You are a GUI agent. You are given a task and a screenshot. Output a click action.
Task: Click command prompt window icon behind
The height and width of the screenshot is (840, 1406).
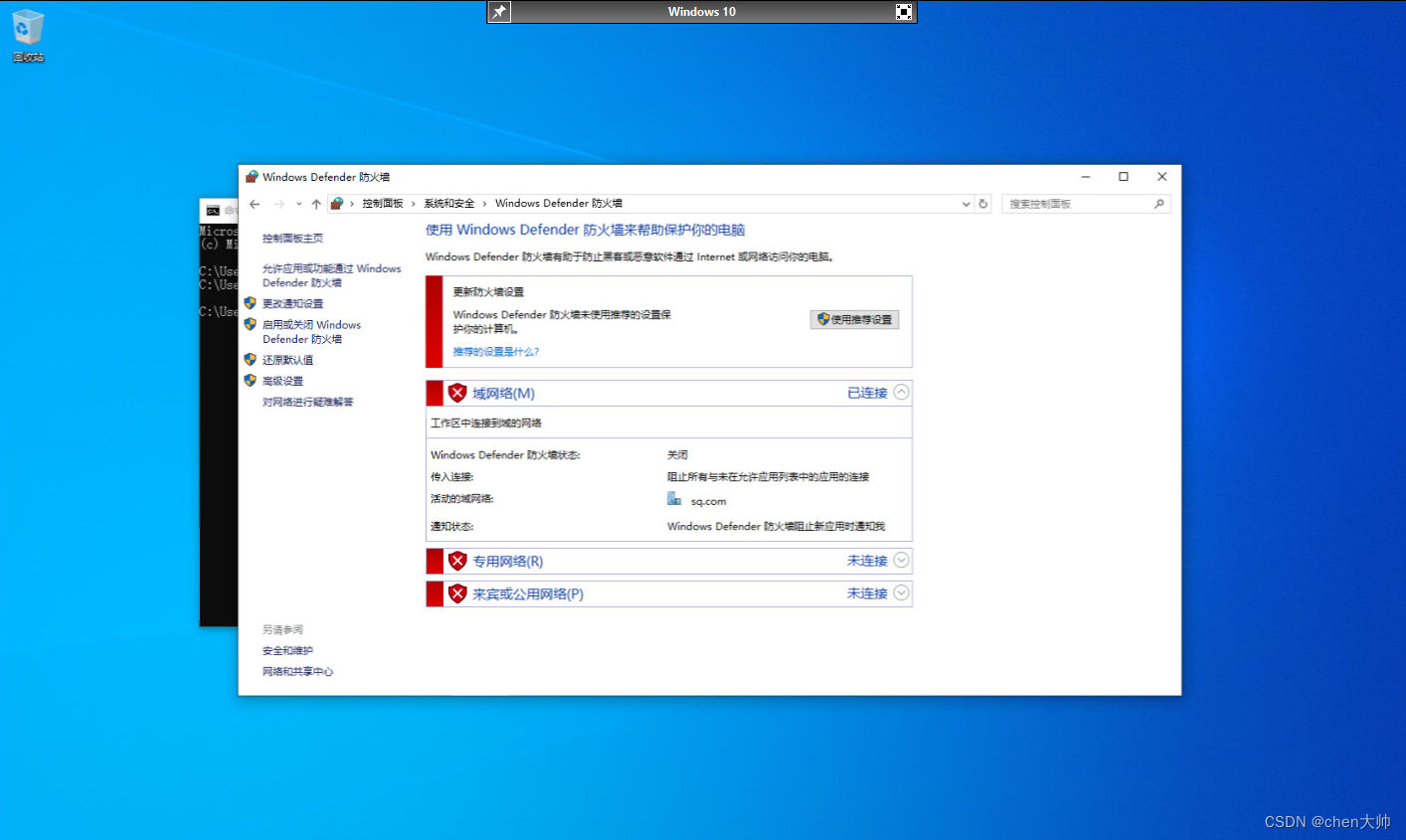coord(213,211)
